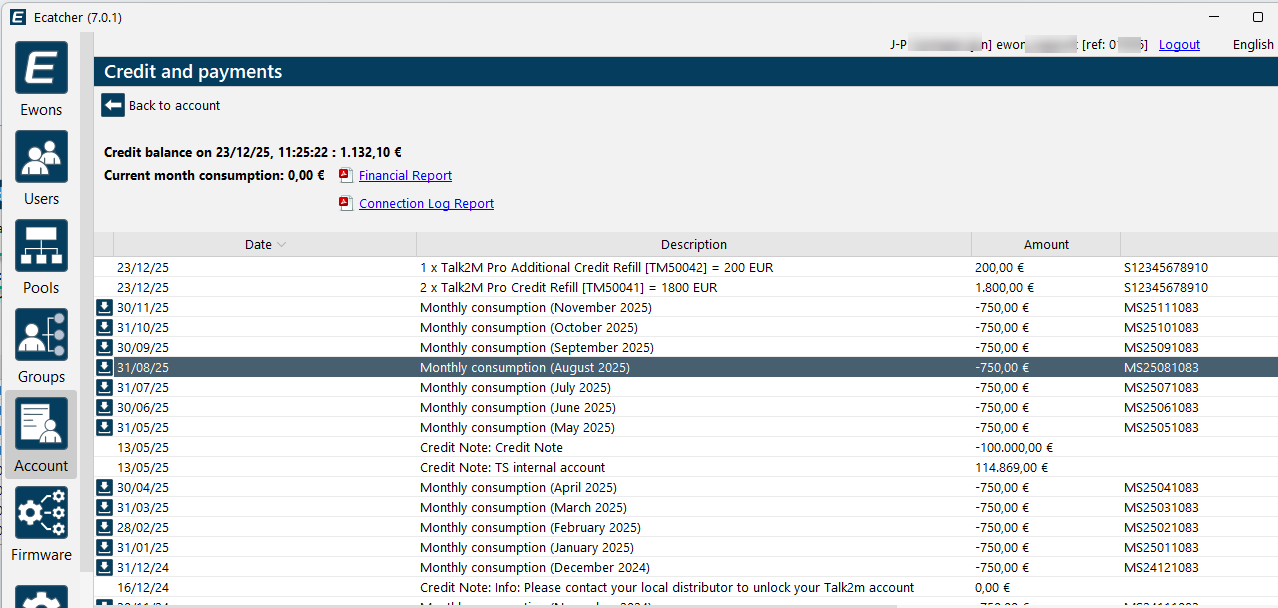Click the Logout link
This screenshot has height=608, width=1278.
click(x=1179, y=45)
